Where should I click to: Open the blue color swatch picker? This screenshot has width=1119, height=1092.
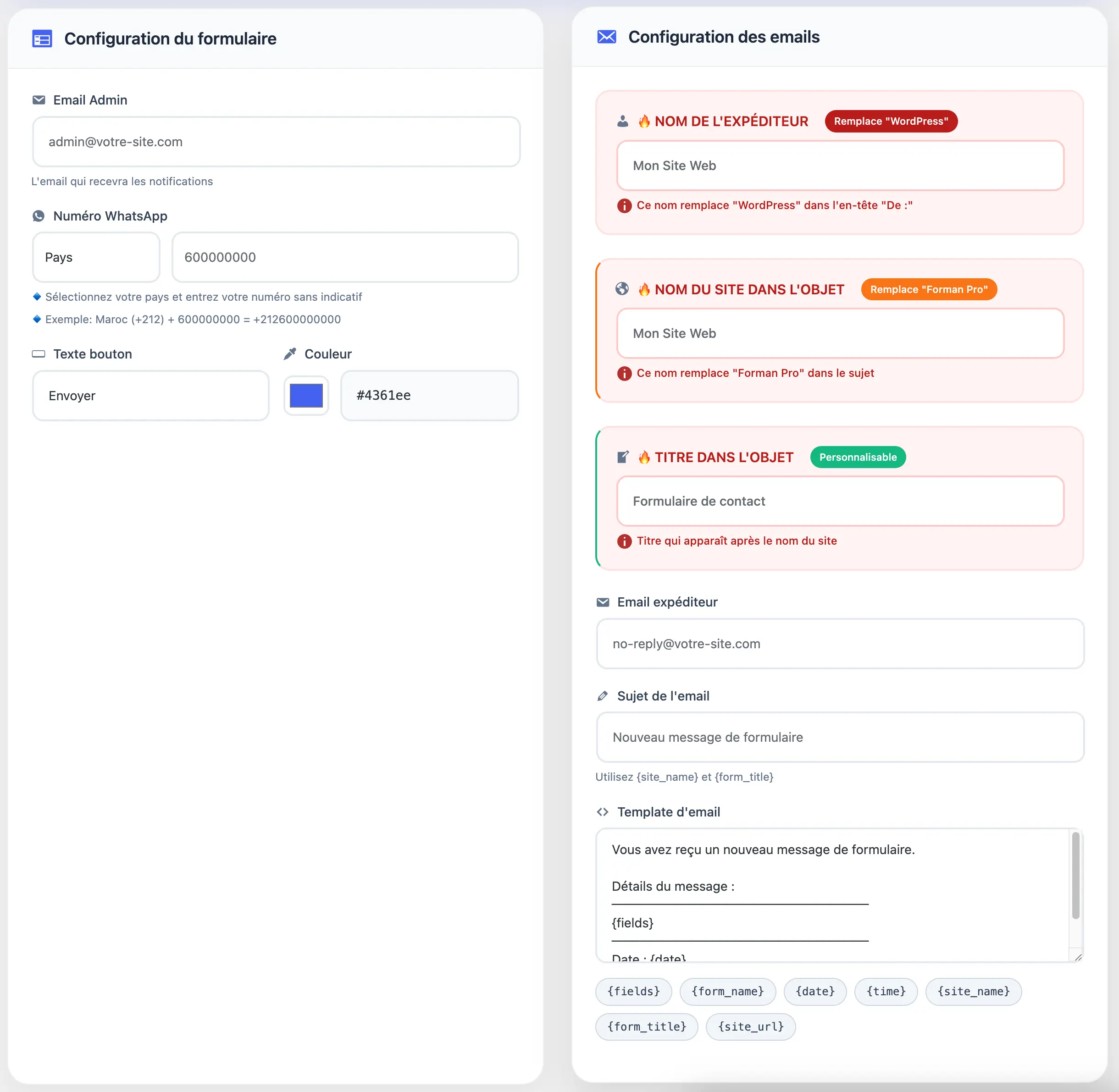pyautogui.click(x=306, y=396)
